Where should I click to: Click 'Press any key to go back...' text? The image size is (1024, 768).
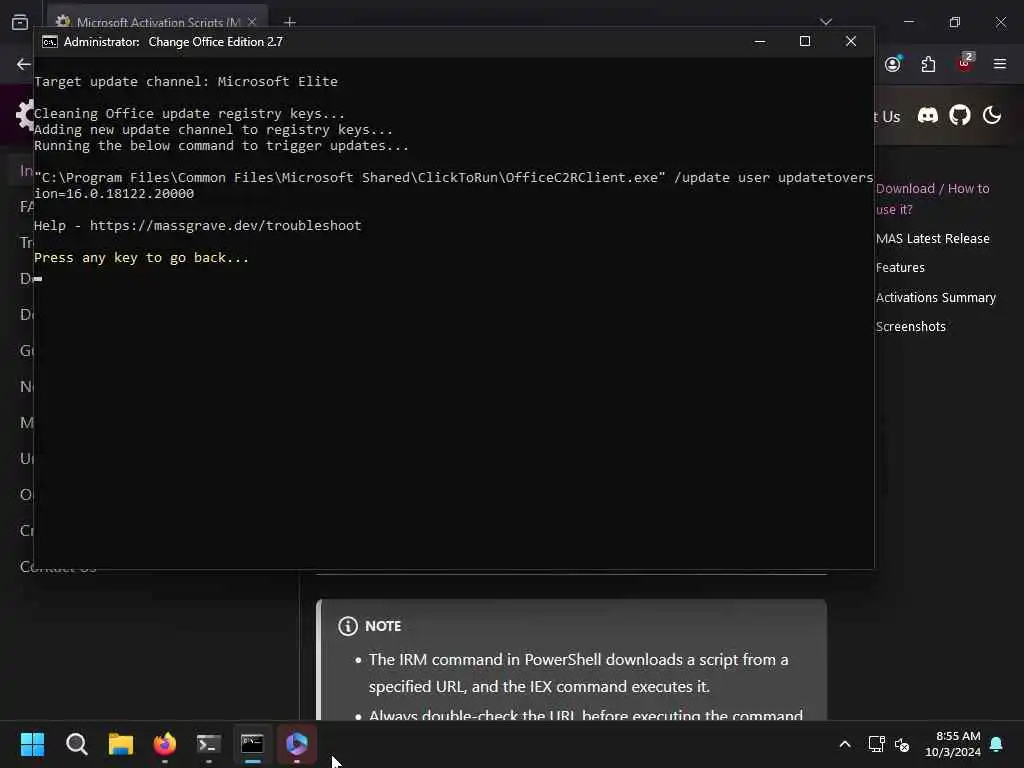pyautogui.click(x=141, y=257)
